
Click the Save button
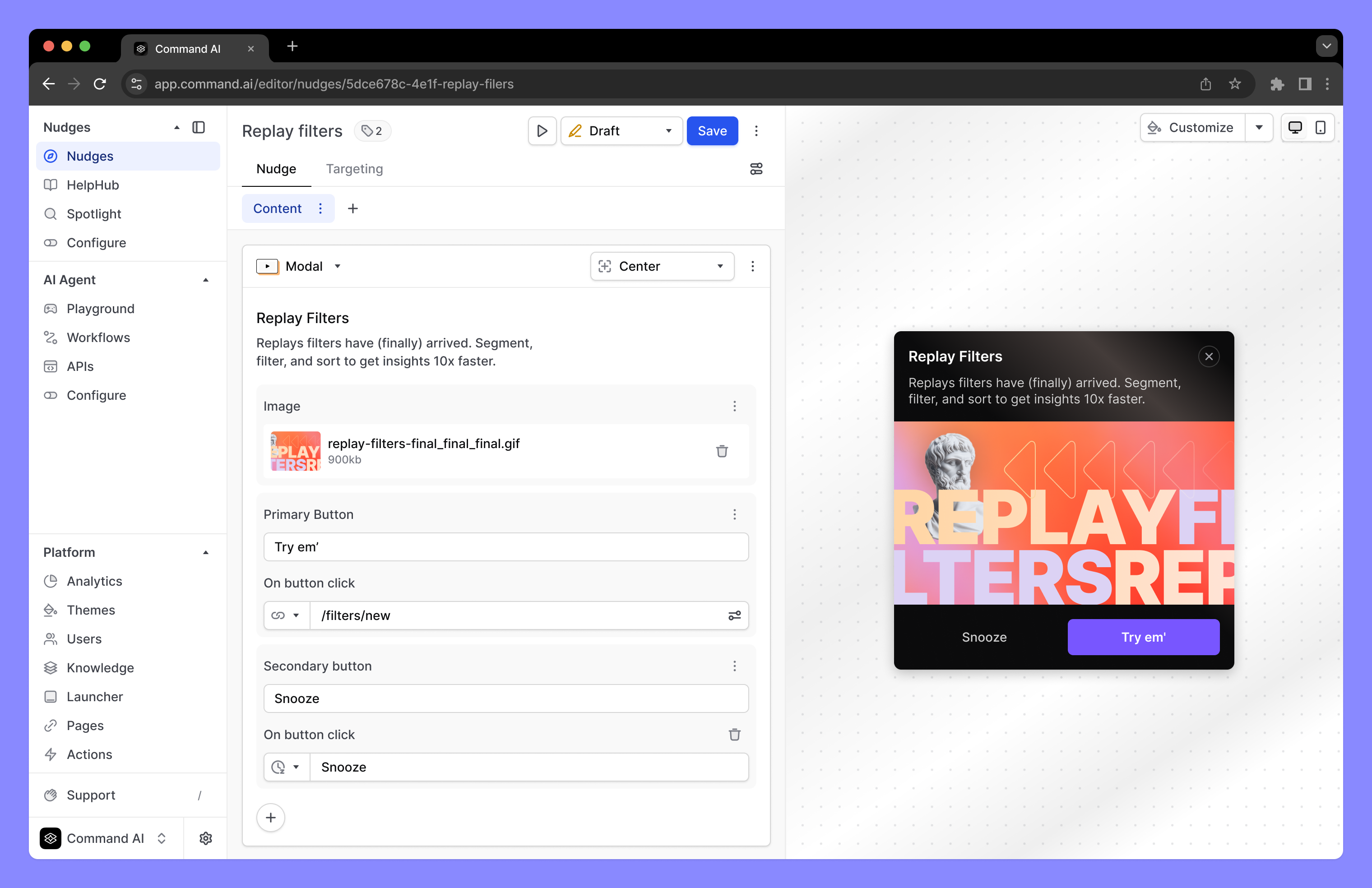pos(712,131)
